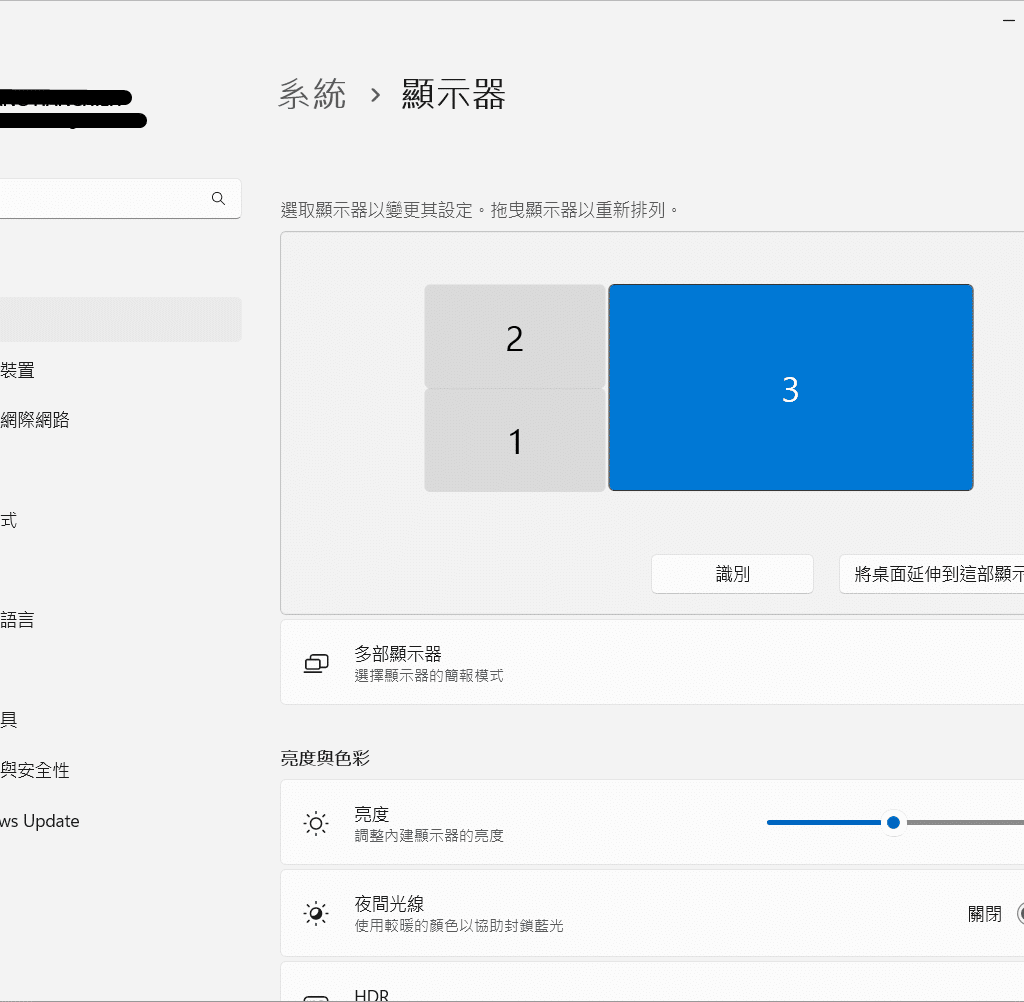
Task: Click the 亮度 brightness slider handle
Action: click(x=893, y=823)
